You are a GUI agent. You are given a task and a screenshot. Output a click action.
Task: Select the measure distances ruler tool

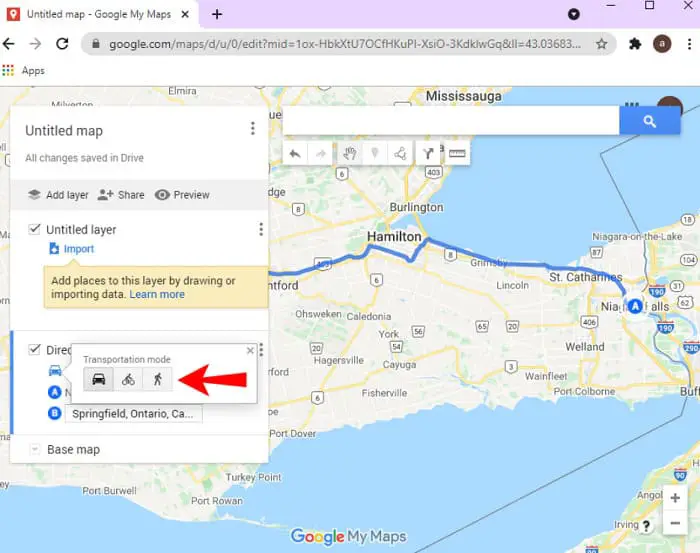457,154
